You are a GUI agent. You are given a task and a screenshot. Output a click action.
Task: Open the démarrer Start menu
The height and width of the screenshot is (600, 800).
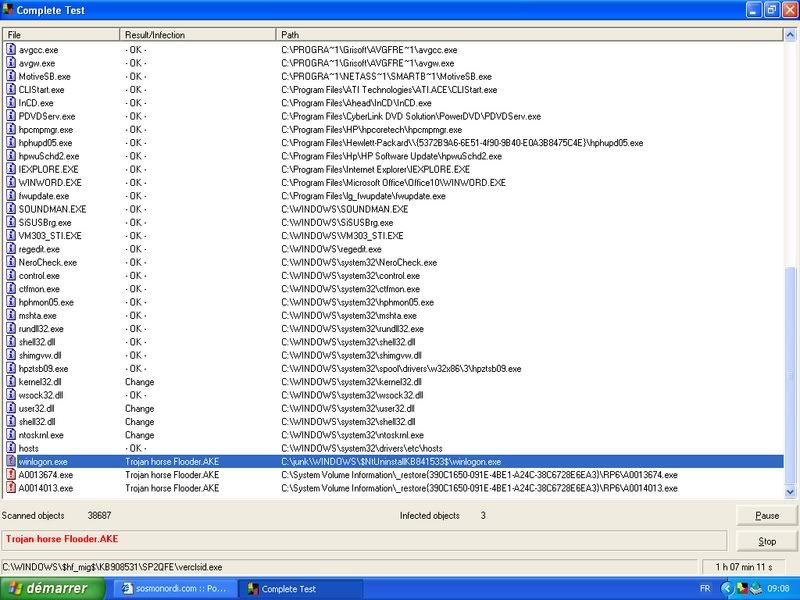click(52, 588)
